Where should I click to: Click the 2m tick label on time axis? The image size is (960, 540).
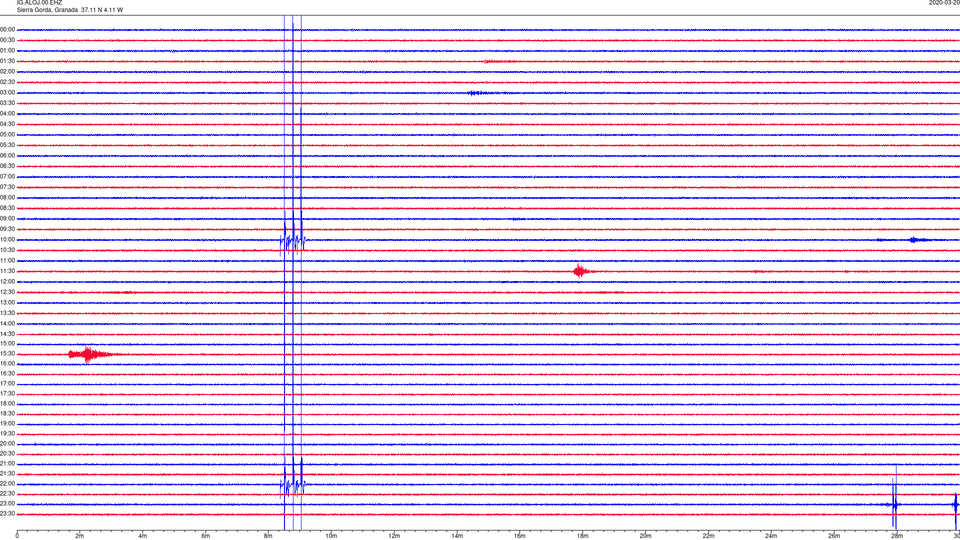point(80,536)
